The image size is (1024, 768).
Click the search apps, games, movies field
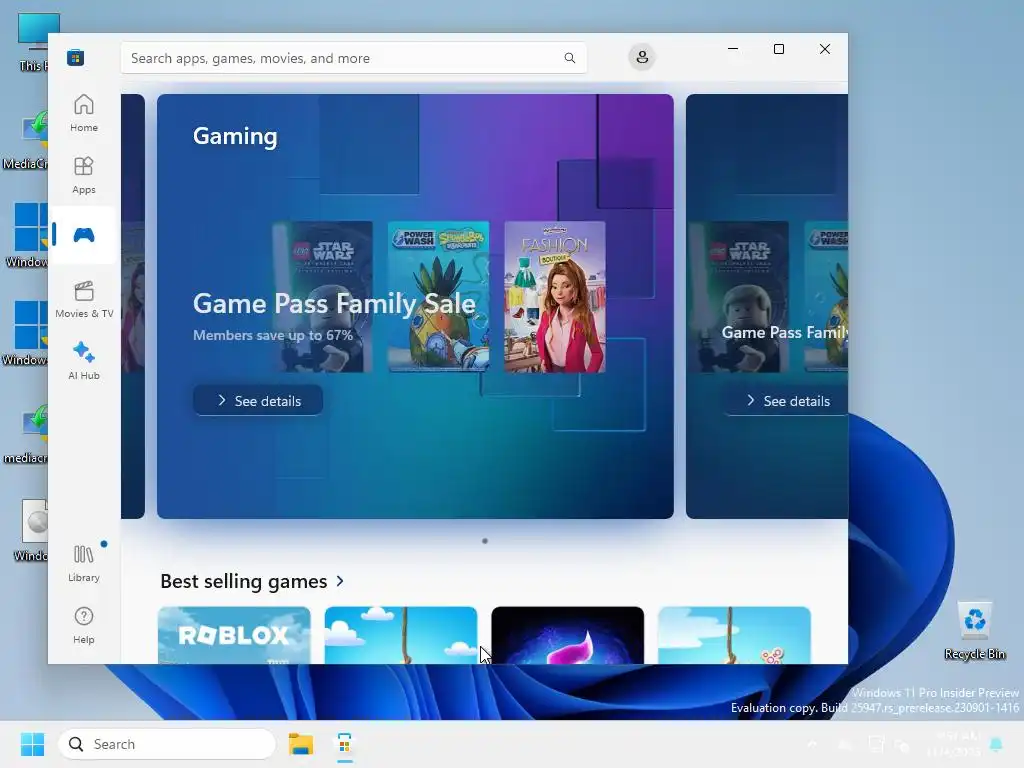pos(353,58)
